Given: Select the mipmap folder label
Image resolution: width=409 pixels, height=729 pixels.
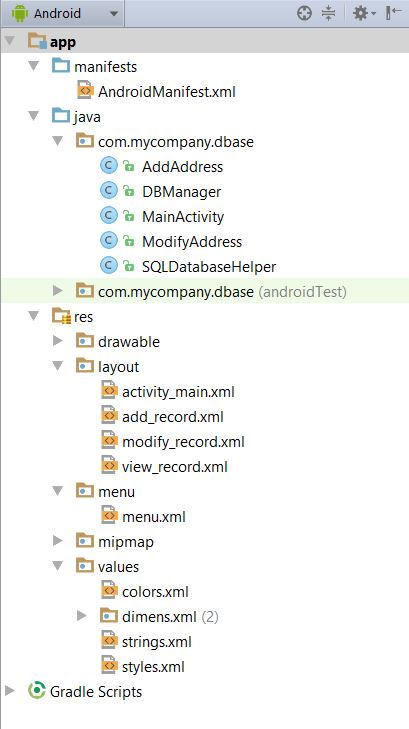Looking at the screenshot, I should (125, 542).
